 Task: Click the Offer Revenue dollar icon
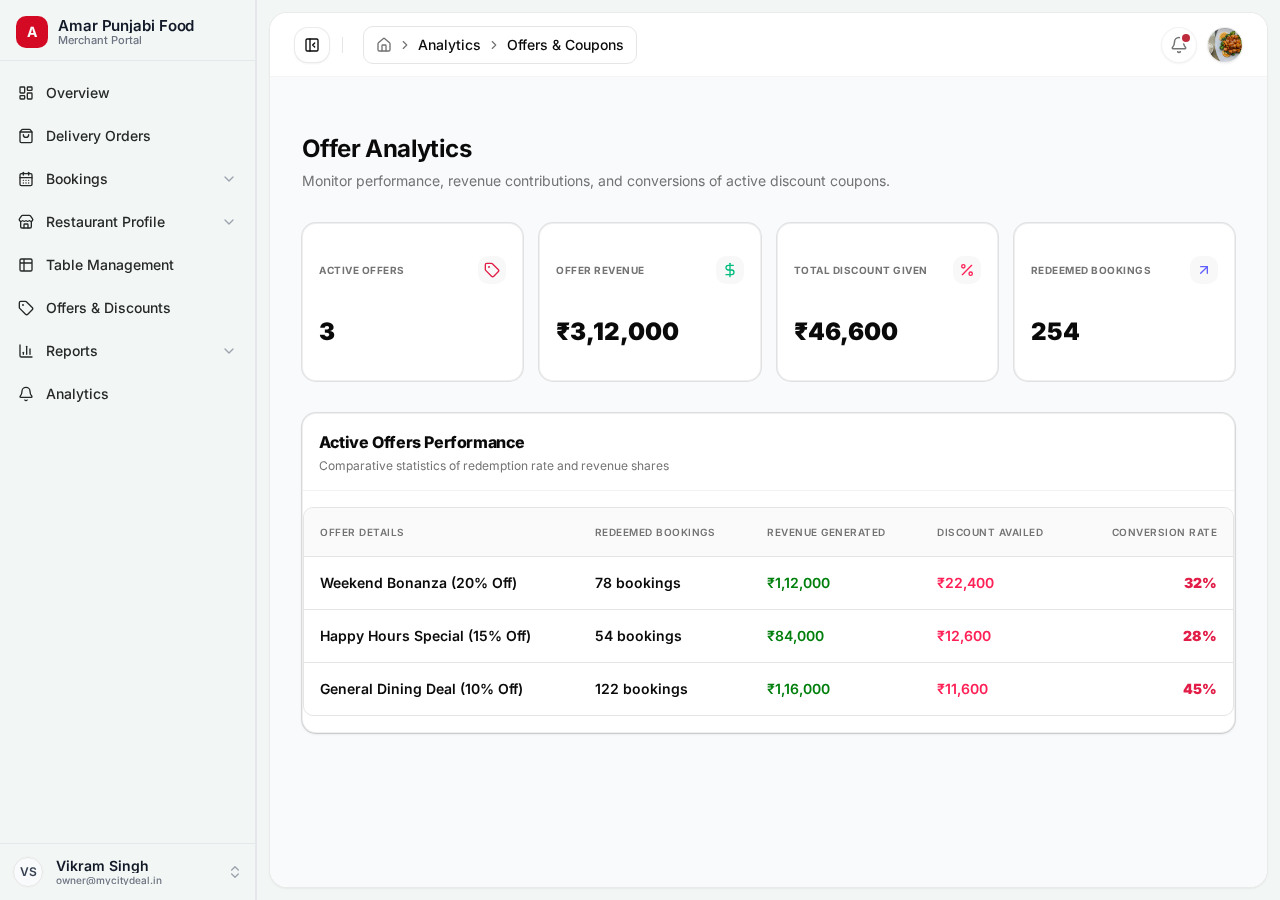[730, 270]
